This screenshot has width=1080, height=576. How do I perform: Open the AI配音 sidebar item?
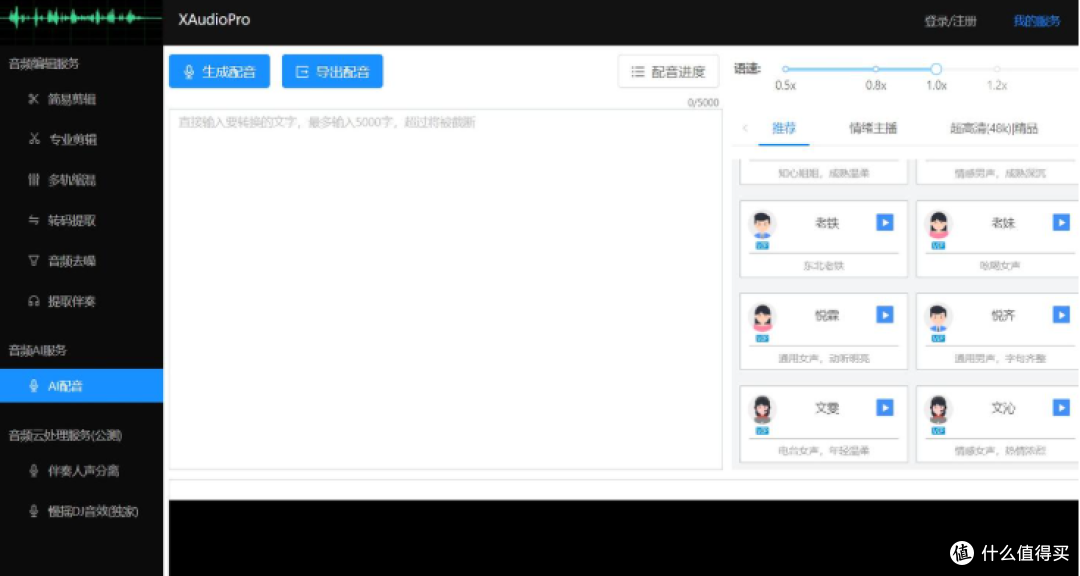[81, 386]
